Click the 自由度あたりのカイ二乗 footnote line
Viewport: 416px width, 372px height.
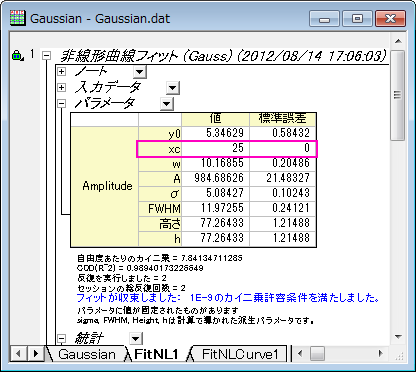[160, 258]
